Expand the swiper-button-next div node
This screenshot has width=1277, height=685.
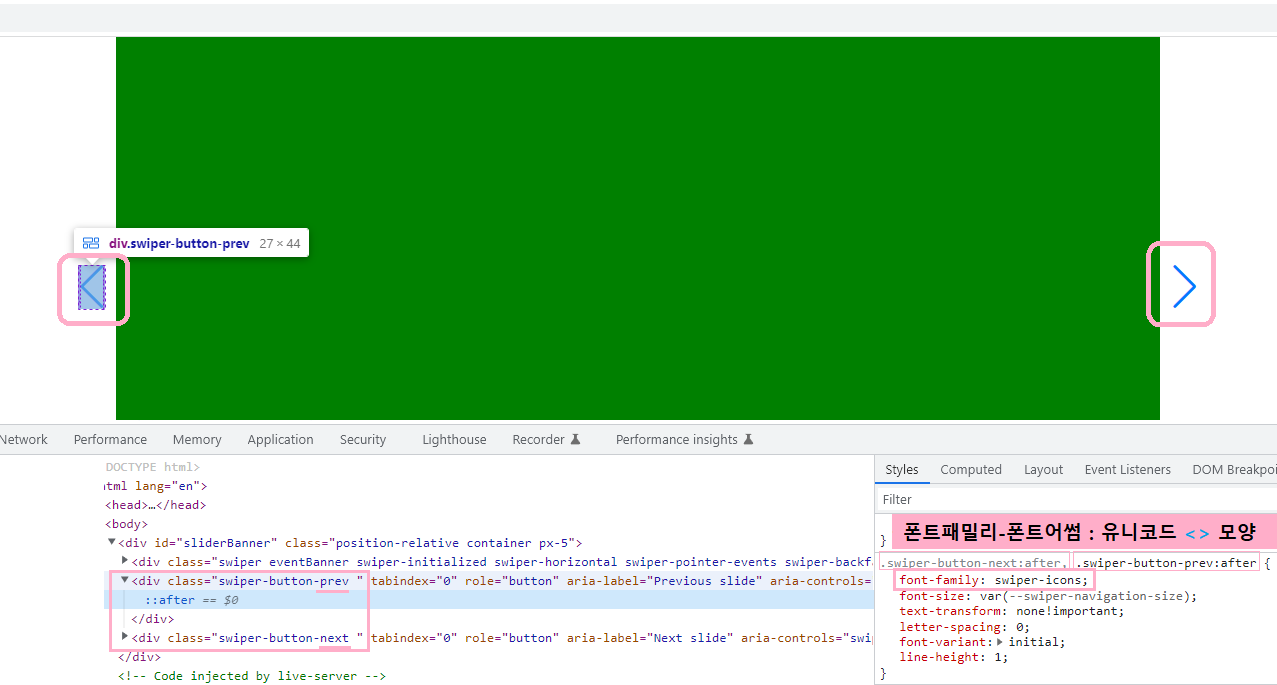point(125,637)
